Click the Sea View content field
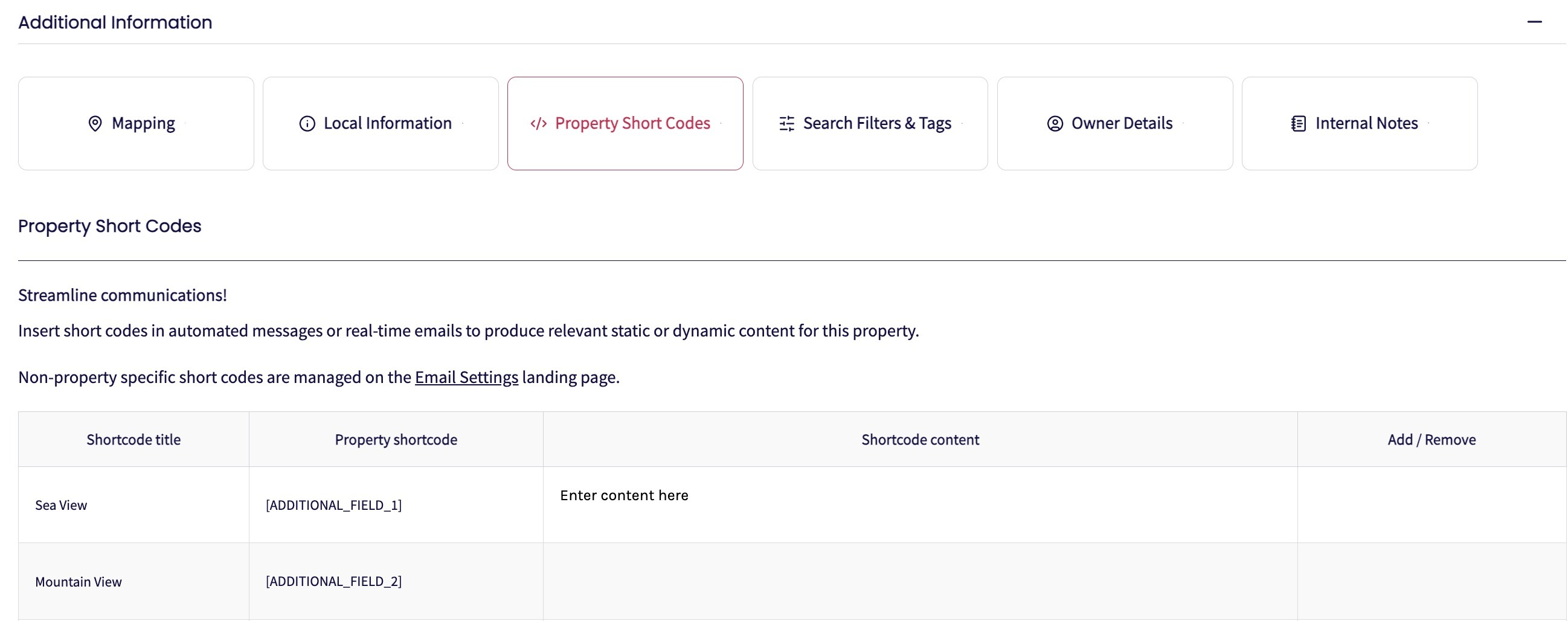 919,503
